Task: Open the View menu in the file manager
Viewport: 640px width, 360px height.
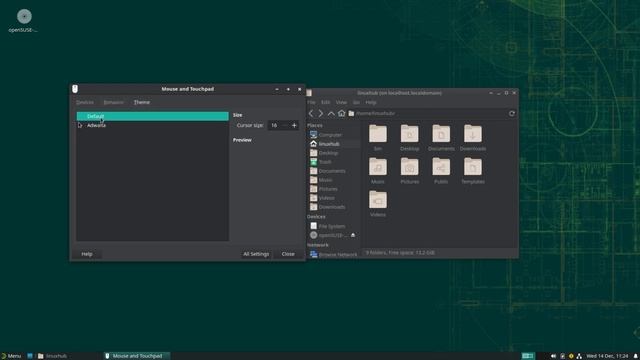Action: pos(341,102)
